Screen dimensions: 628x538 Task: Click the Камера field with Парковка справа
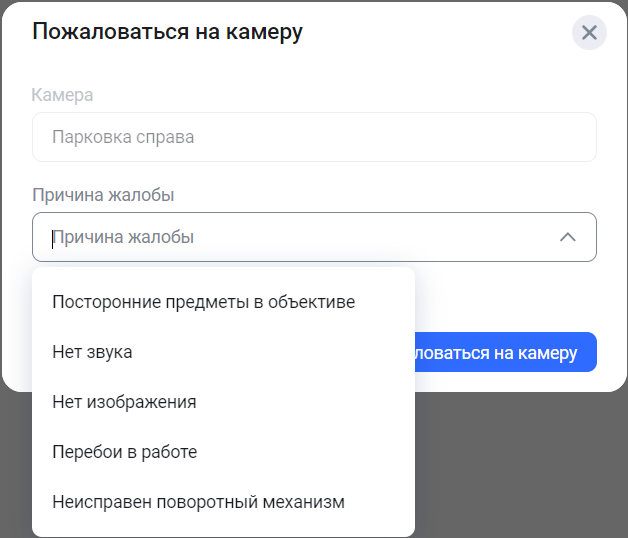pos(314,137)
